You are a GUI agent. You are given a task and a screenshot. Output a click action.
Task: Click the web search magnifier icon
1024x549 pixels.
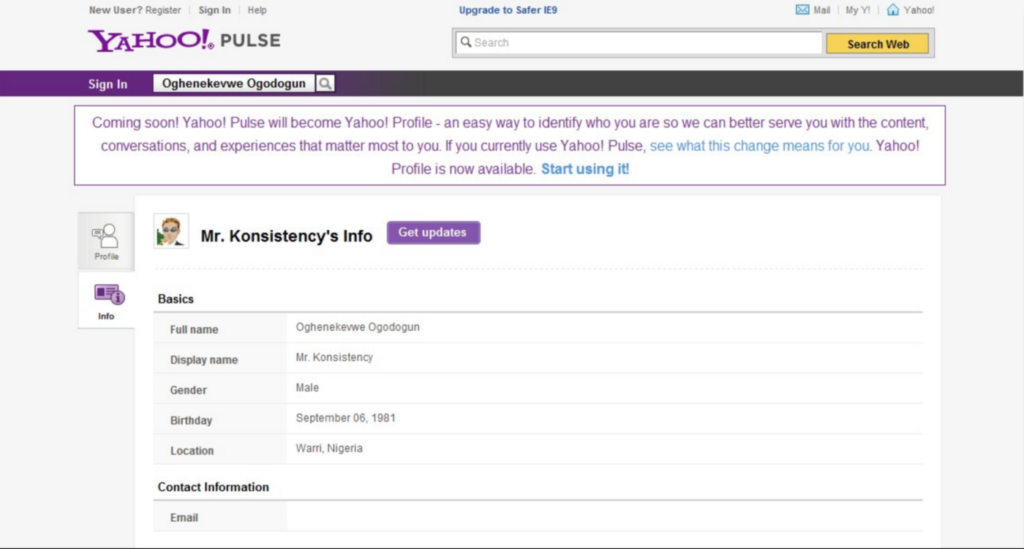(466, 42)
